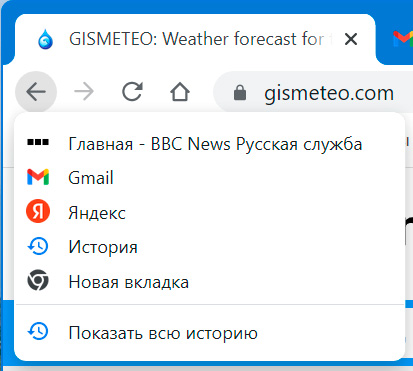Click the Back navigation arrow button
This screenshot has height=371, width=413.
point(36,91)
